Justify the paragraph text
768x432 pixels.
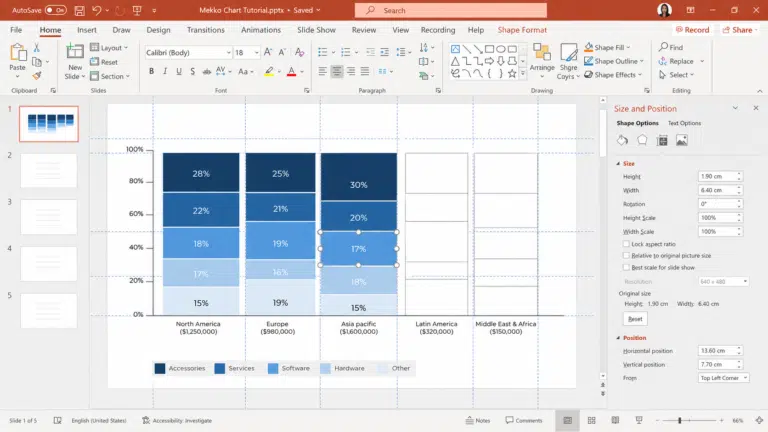[365, 72]
